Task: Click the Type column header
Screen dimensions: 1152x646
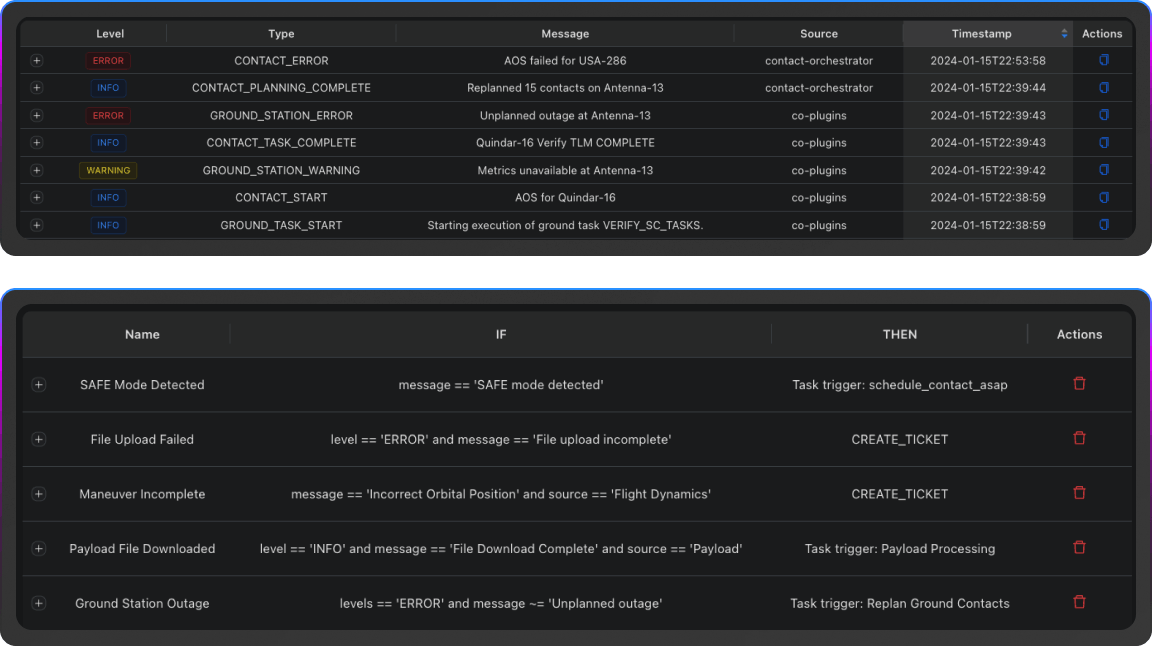Action: (x=281, y=34)
